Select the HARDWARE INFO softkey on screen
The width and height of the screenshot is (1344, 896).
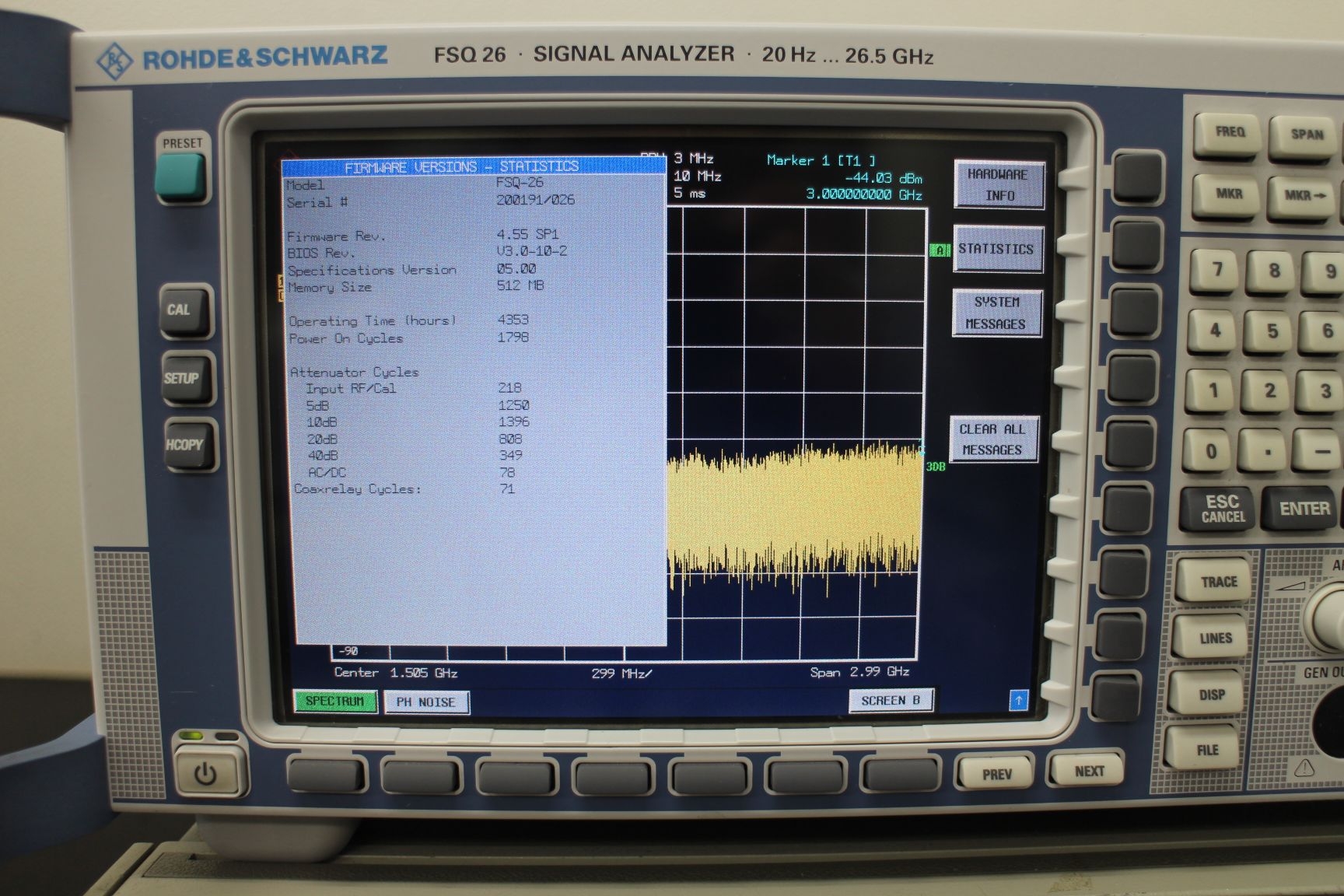pyautogui.click(x=999, y=185)
